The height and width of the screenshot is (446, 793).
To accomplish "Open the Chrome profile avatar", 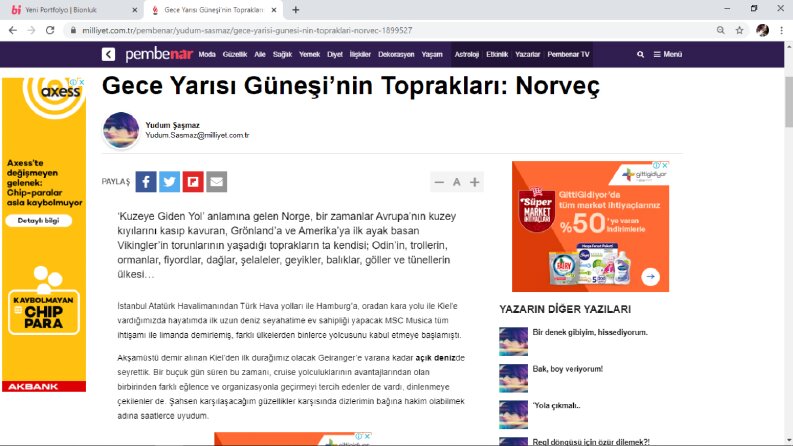I will point(762,30).
